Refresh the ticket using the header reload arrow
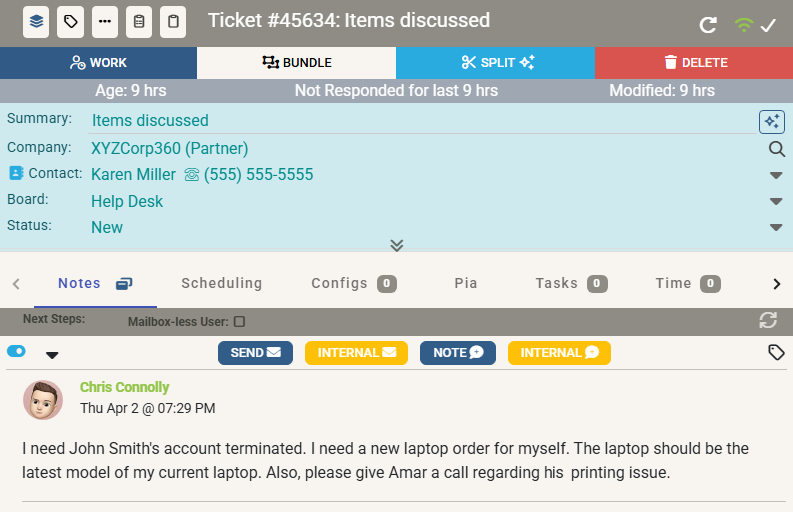The height and width of the screenshot is (512, 793). [708, 25]
